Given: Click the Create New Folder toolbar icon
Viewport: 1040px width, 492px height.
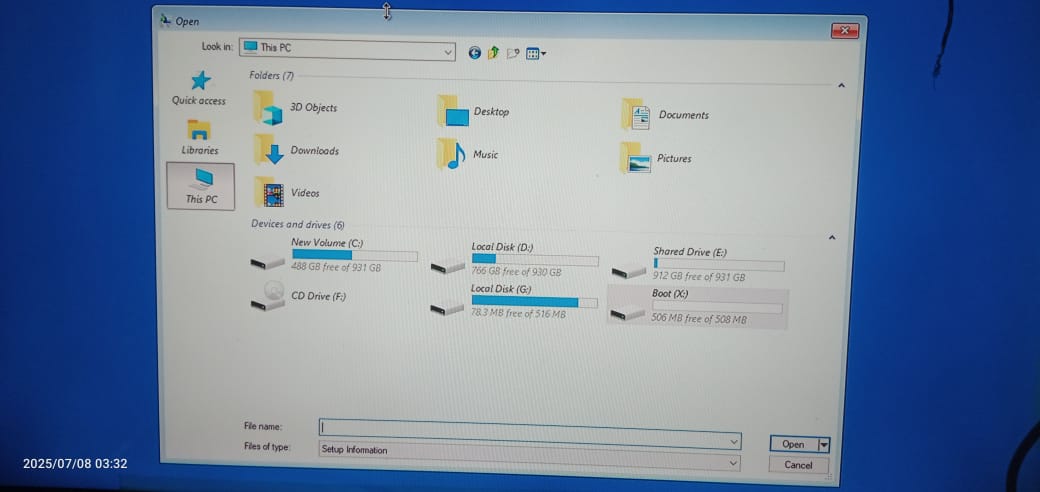Looking at the screenshot, I should [x=512, y=54].
